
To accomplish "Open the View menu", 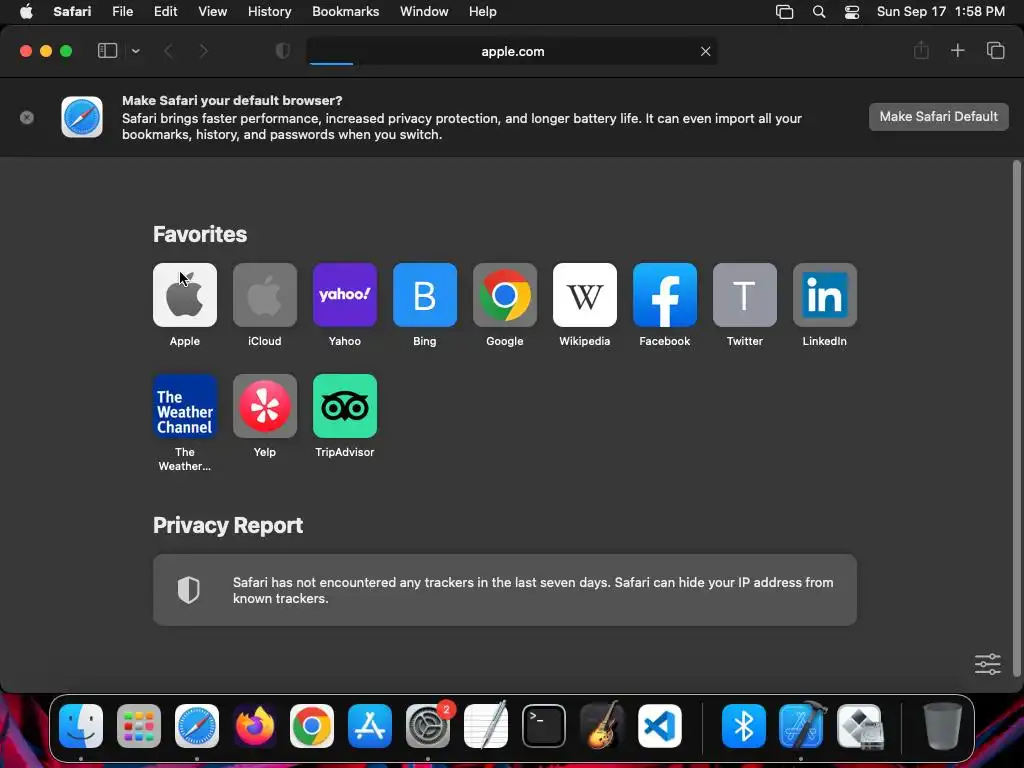I will click(x=212, y=12).
